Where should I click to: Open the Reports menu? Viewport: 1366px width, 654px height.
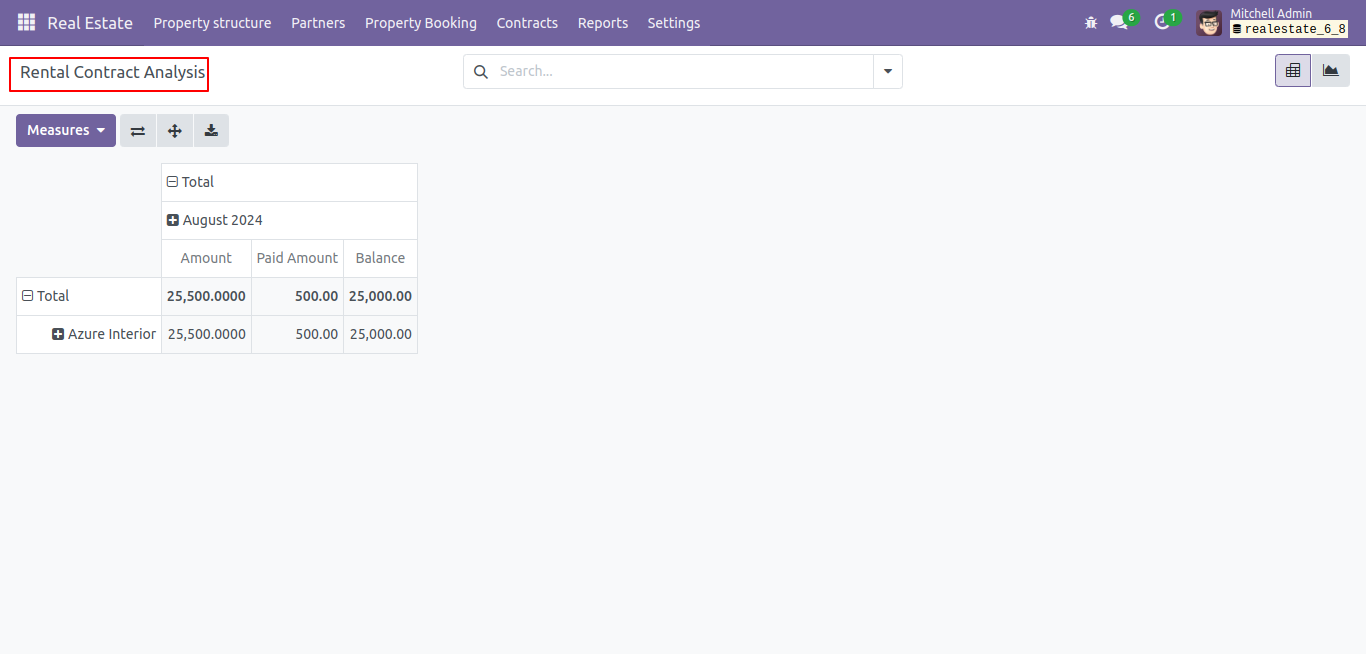[603, 22]
